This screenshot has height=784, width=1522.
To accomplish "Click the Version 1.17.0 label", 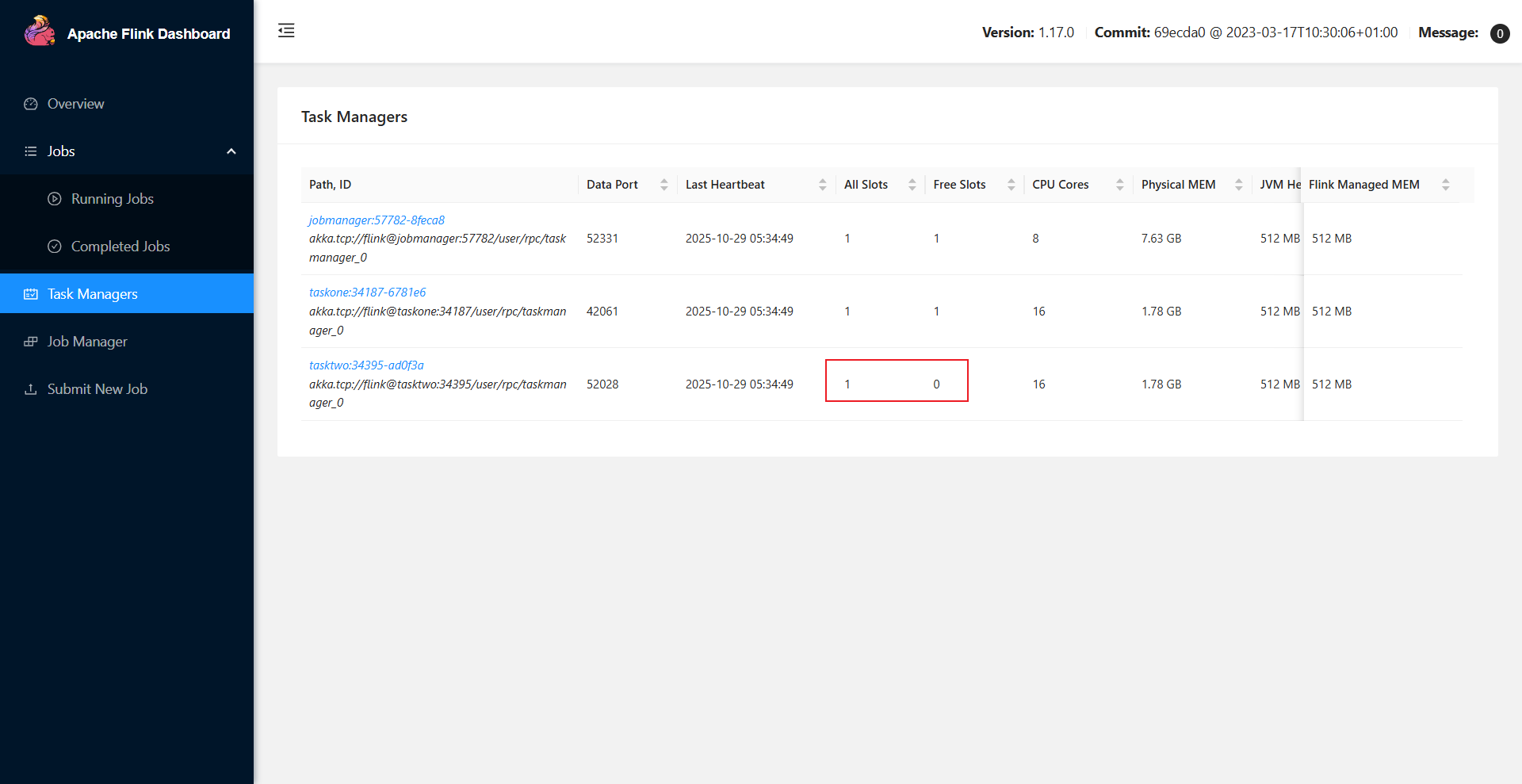I will (x=1028, y=33).
